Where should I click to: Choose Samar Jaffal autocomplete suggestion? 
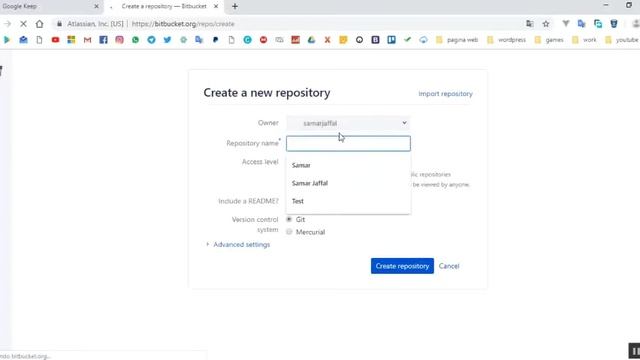(x=348, y=183)
